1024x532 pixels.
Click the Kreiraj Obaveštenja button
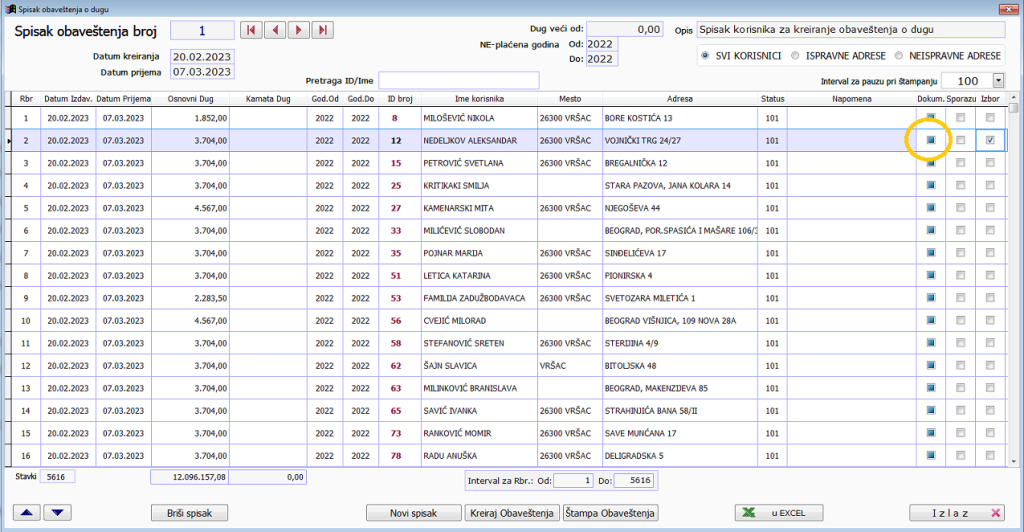coord(511,513)
